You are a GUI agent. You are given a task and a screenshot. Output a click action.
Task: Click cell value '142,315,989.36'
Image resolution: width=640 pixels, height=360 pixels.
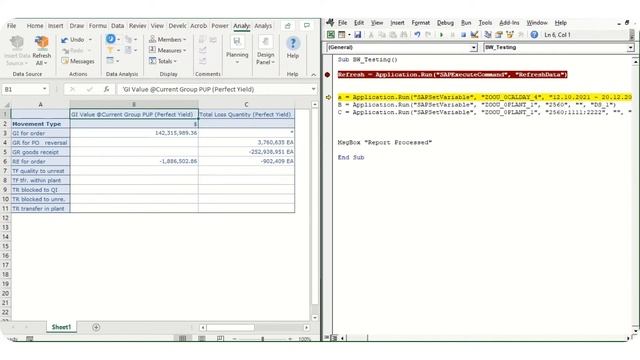[x=134, y=133]
